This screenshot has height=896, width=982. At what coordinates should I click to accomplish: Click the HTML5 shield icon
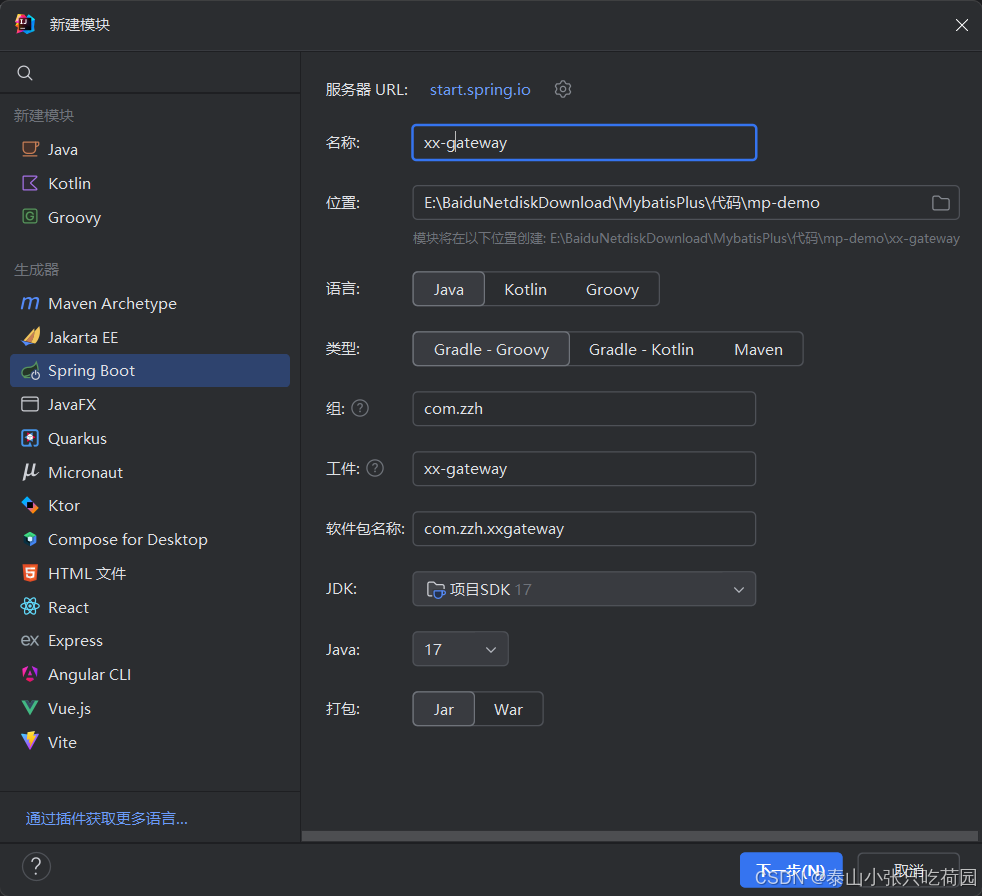30,573
